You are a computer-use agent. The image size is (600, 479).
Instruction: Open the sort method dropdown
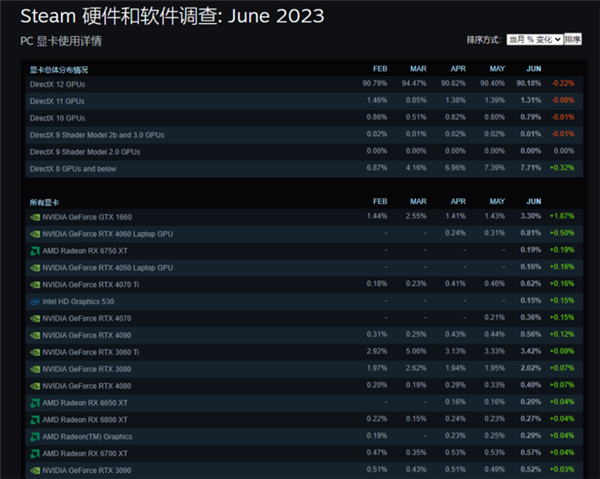535,39
